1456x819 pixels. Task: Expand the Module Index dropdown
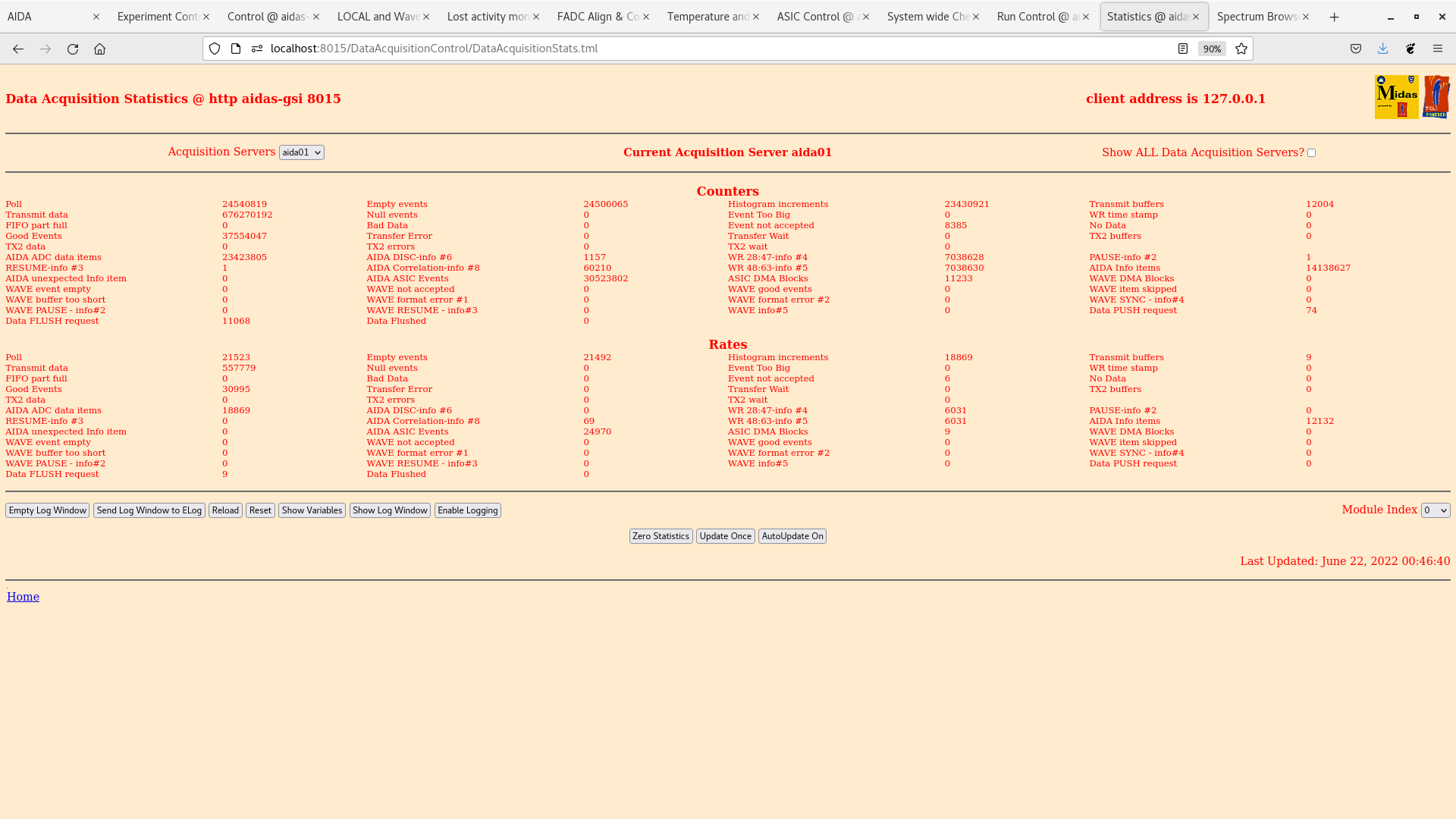point(1435,510)
